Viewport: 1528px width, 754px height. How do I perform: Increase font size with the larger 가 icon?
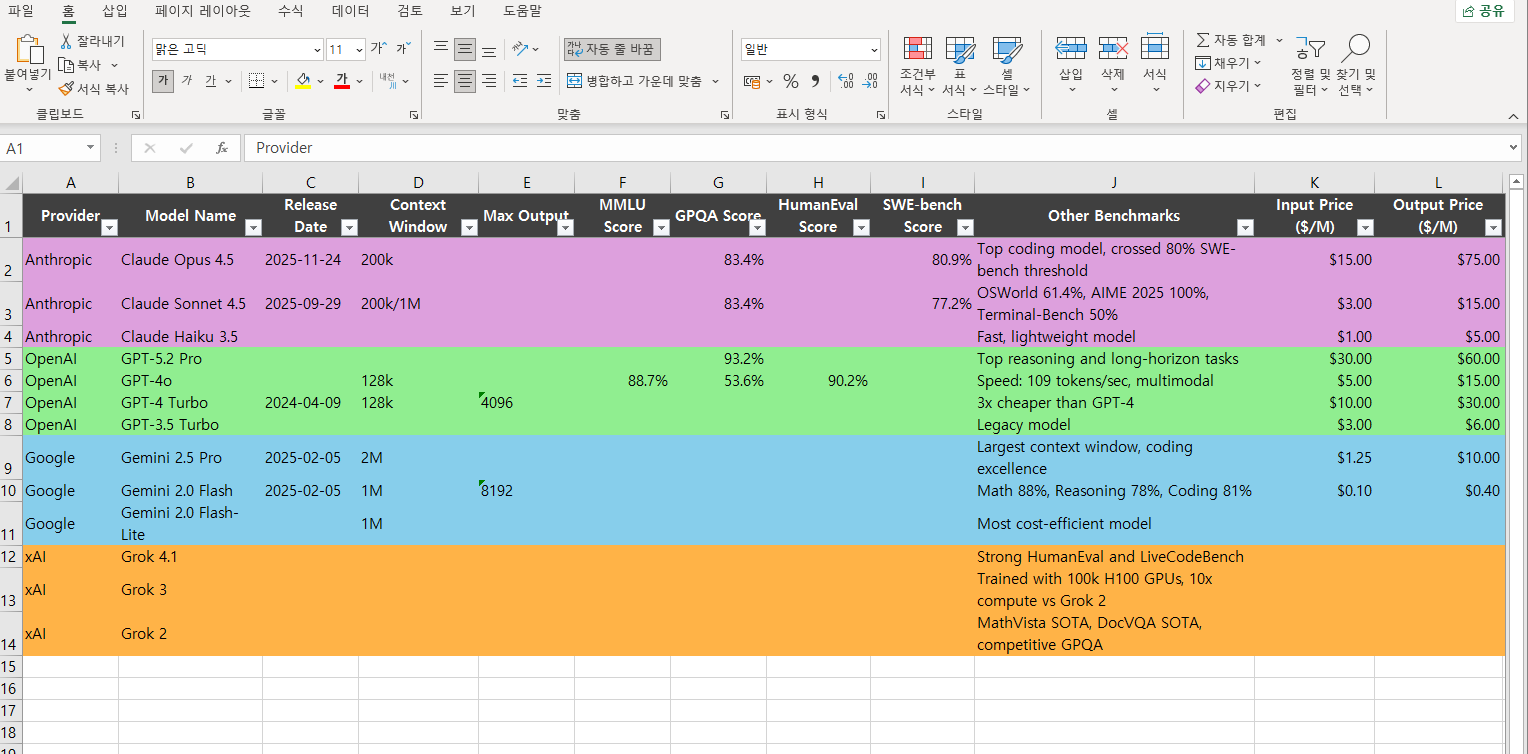378,49
